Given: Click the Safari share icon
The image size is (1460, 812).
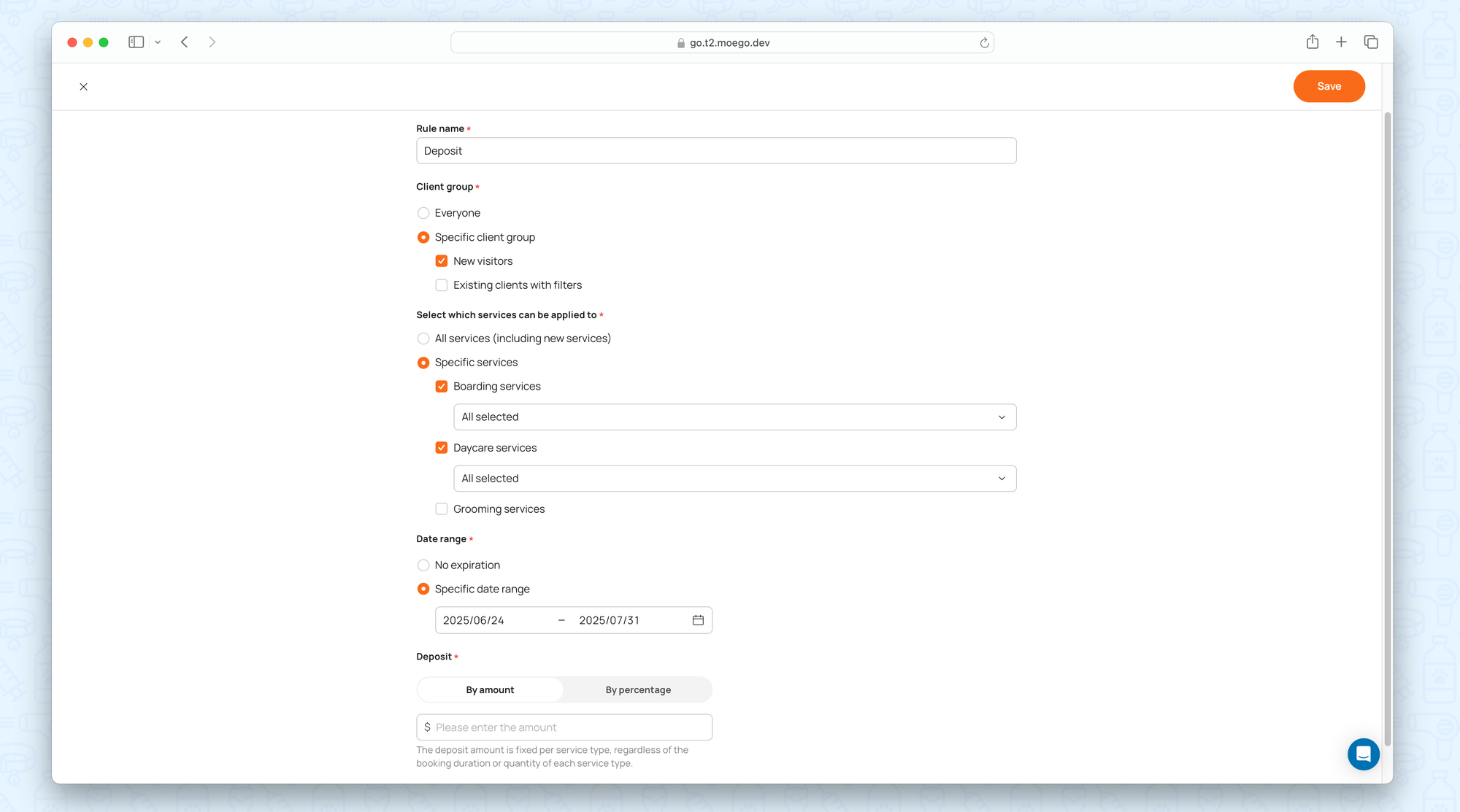Looking at the screenshot, I should click(x=1313, y=42).
